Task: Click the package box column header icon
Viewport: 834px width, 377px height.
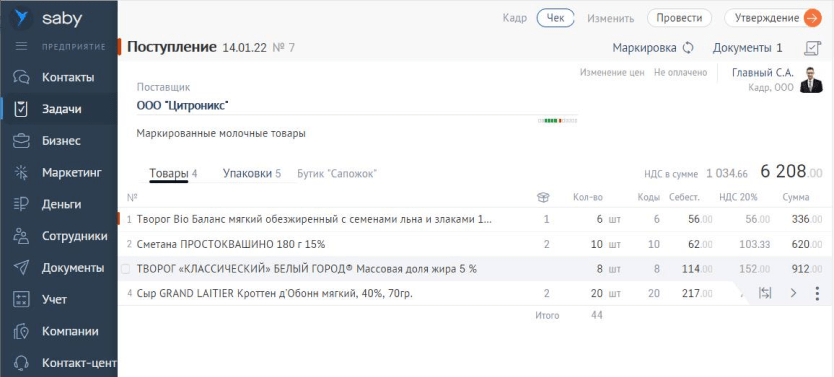Action: point(543,197)
